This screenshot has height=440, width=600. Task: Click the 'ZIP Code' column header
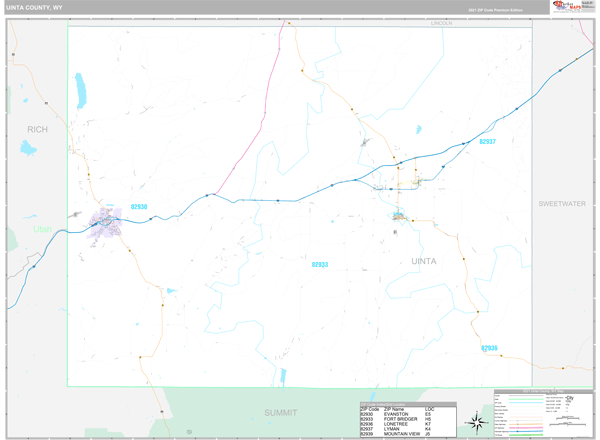tap(369, 409)
